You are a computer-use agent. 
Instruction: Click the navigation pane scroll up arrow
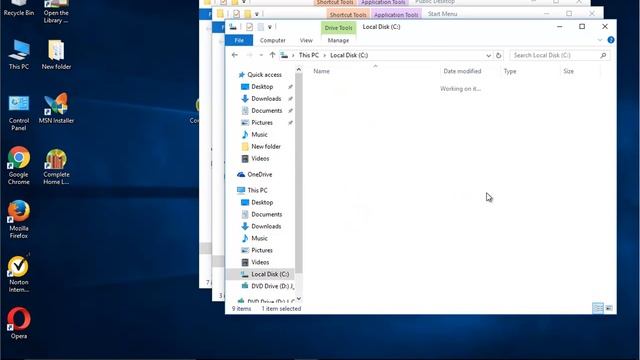pyautogui.click(x=299, y=69)
